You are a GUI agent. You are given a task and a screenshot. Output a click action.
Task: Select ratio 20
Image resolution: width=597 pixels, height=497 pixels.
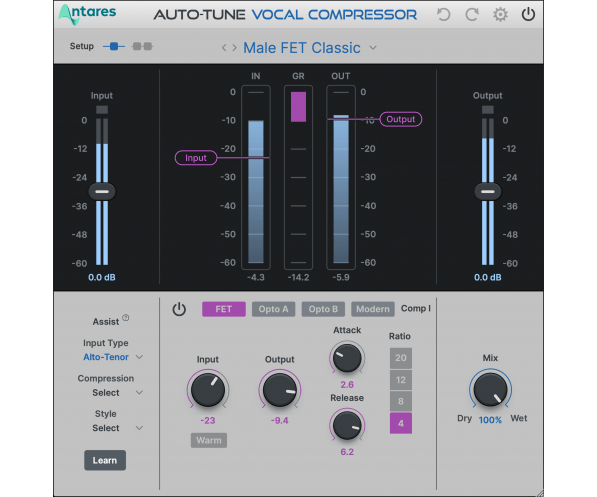pos(401,358)
